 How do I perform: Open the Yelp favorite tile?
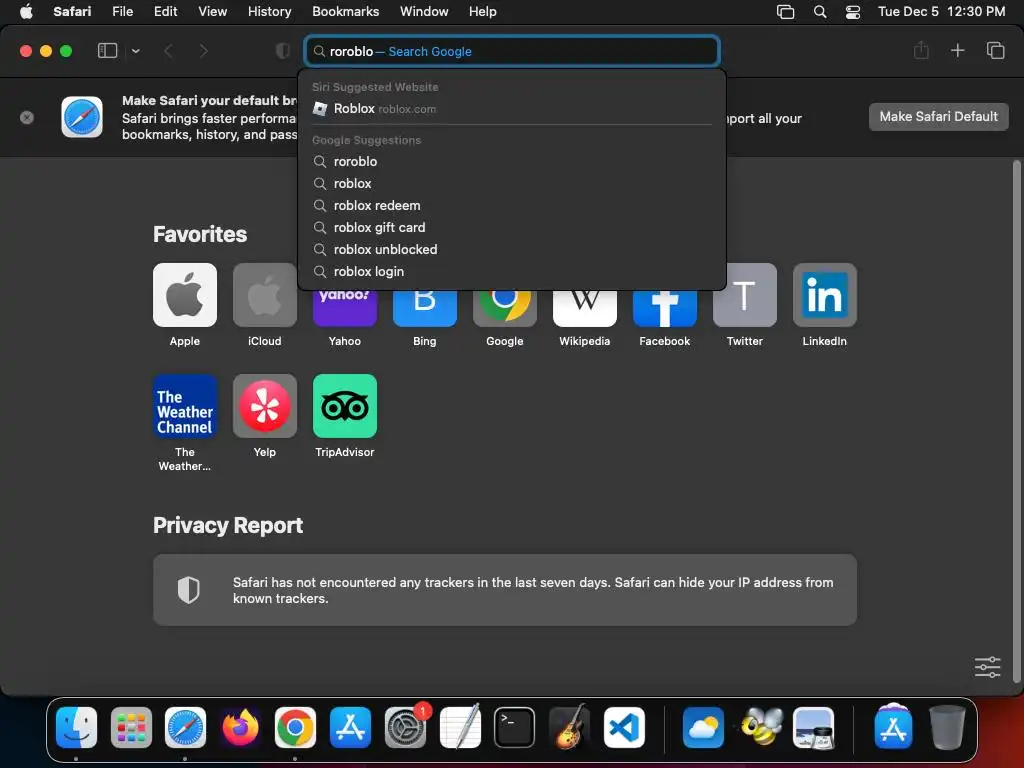click(x=264, y=406)
